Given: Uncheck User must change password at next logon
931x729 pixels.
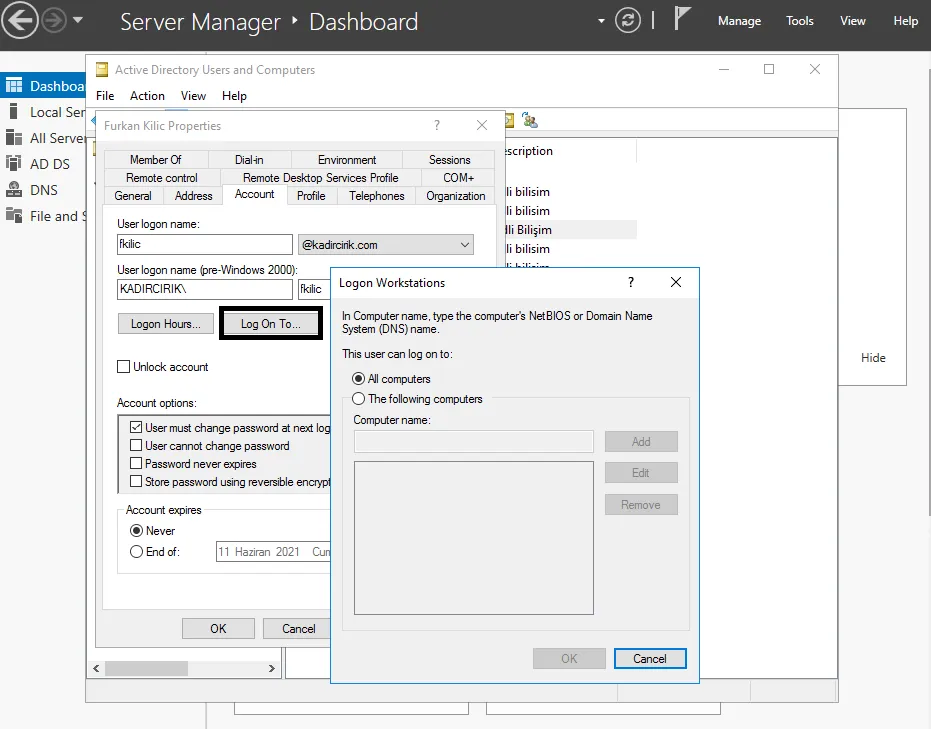Looking at the screenshot, I should [136, 427].
